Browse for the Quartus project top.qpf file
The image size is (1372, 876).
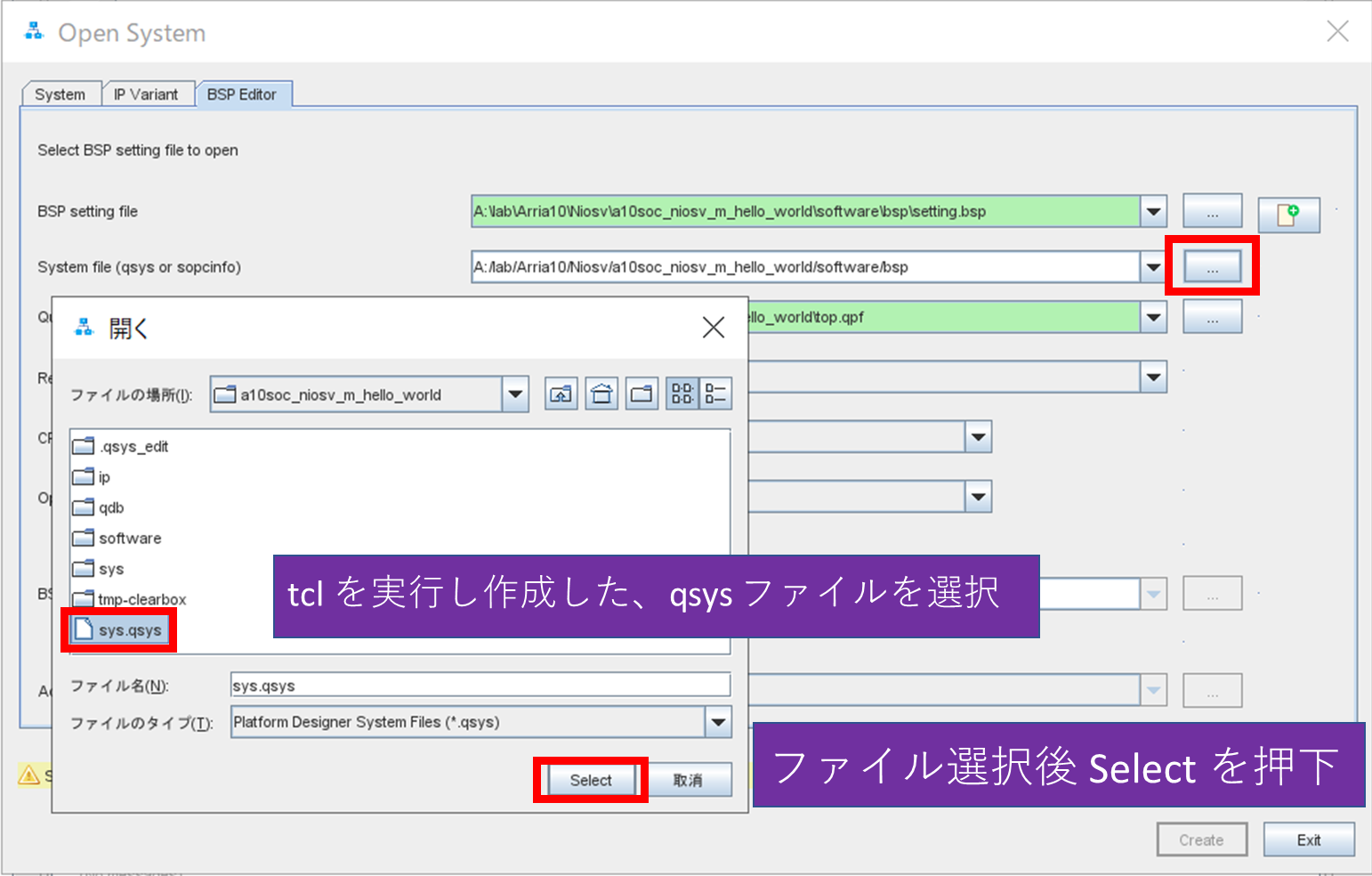coord(1212,318)
